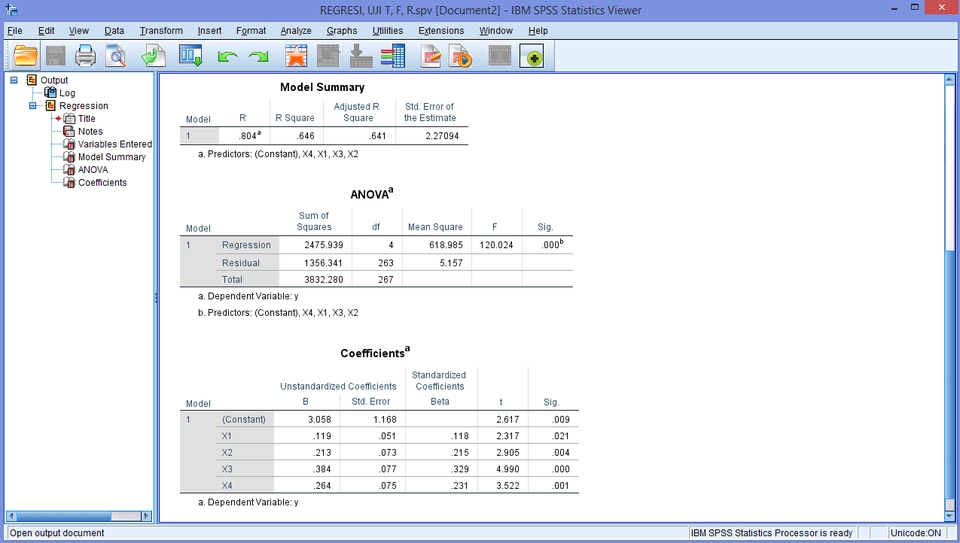Select Coefficients item in outline

pyautogui.click(x=102, y=183)
